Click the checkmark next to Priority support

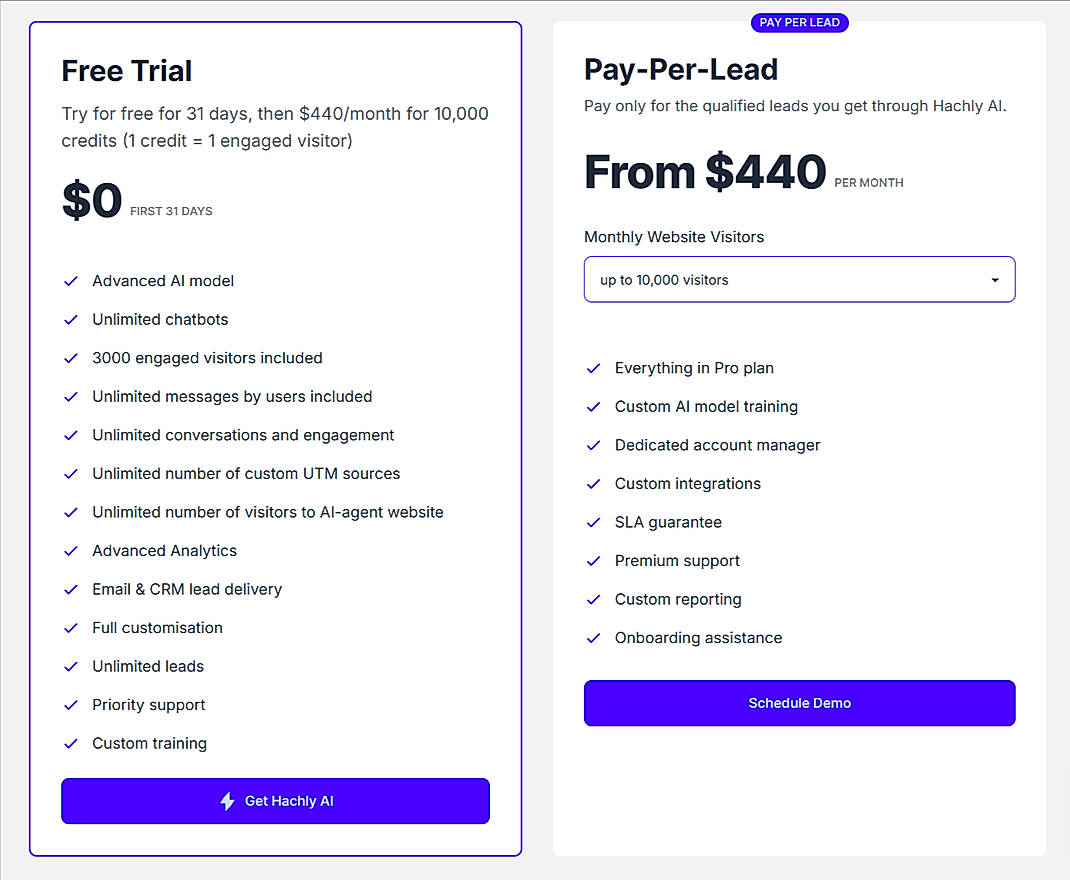coord(71,705)
